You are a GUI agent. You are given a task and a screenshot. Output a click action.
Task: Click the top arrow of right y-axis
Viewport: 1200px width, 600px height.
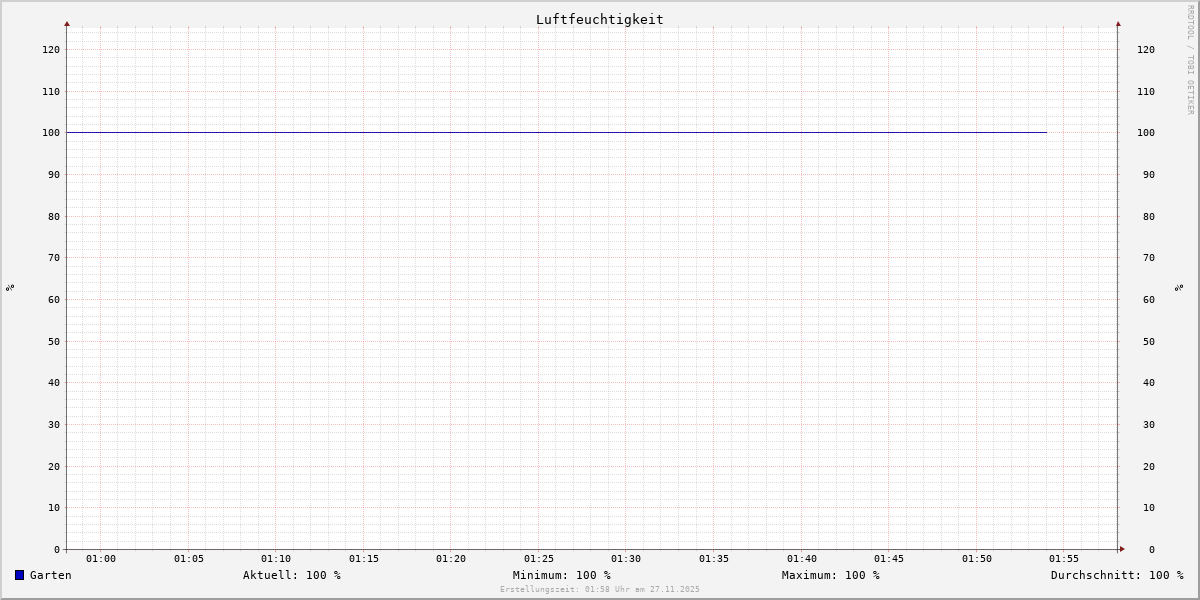(x=1118, y=23)
